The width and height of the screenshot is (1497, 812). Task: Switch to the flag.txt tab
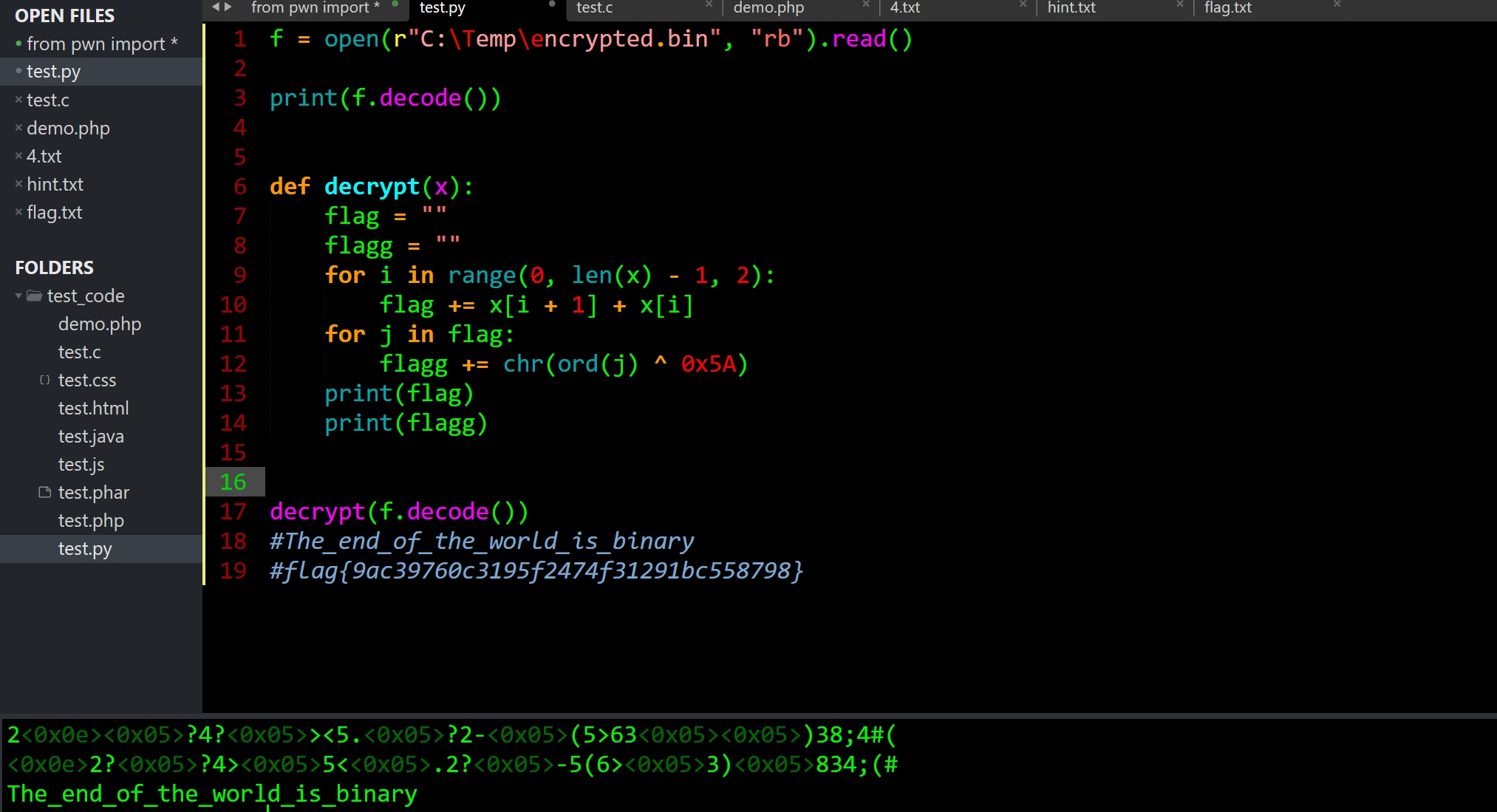click(x=1228, y=7)
